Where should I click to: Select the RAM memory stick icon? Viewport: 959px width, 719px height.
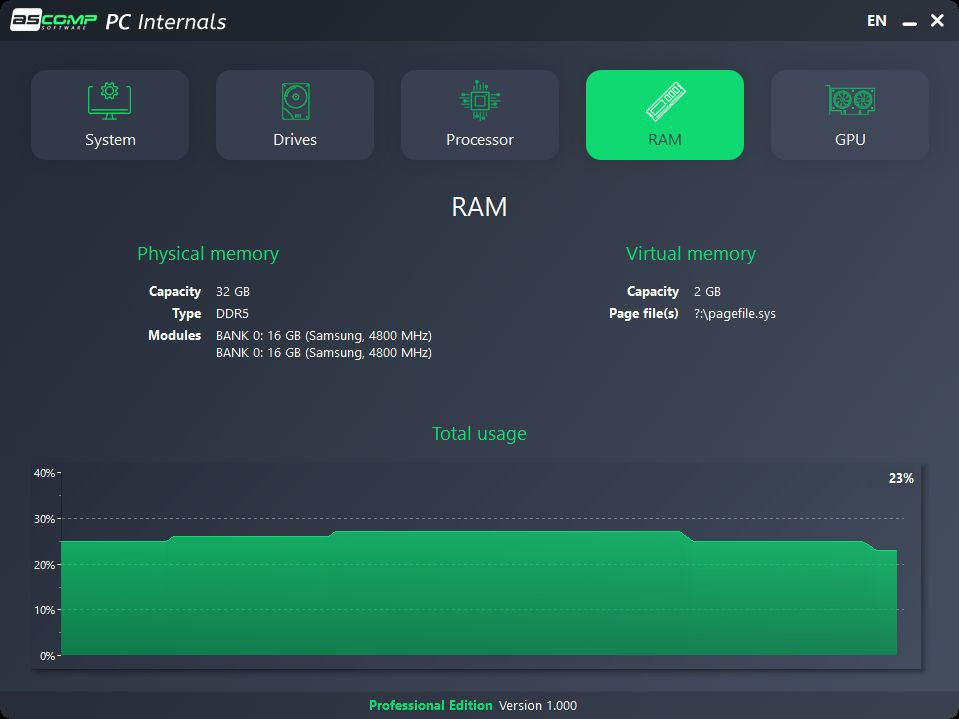tap(665, 101)
